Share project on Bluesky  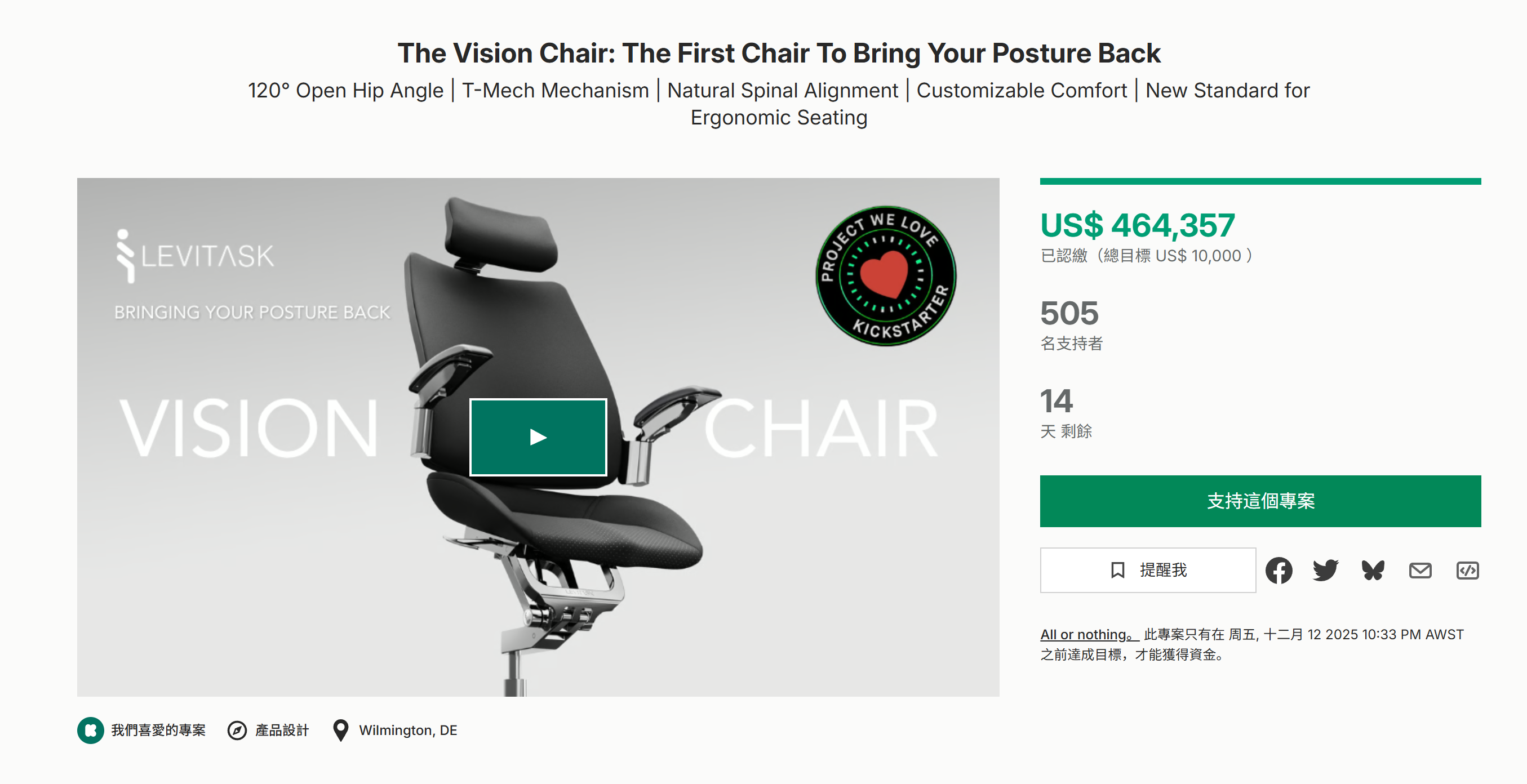click(1373, 570)
